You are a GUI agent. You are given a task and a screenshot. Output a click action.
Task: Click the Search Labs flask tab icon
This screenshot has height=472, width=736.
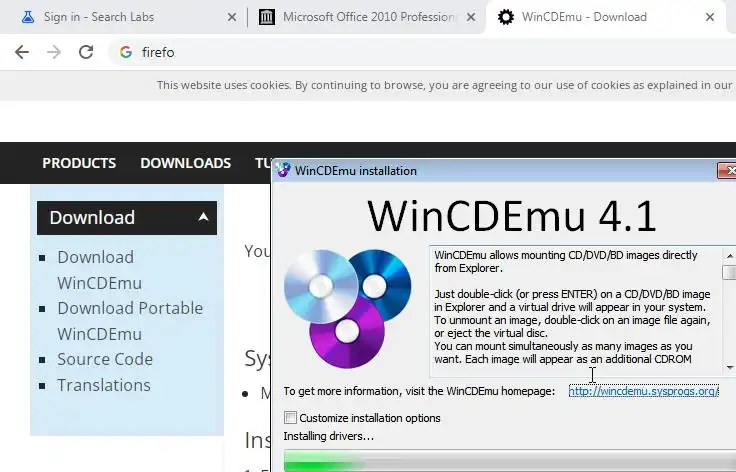[x=28, y=17]
